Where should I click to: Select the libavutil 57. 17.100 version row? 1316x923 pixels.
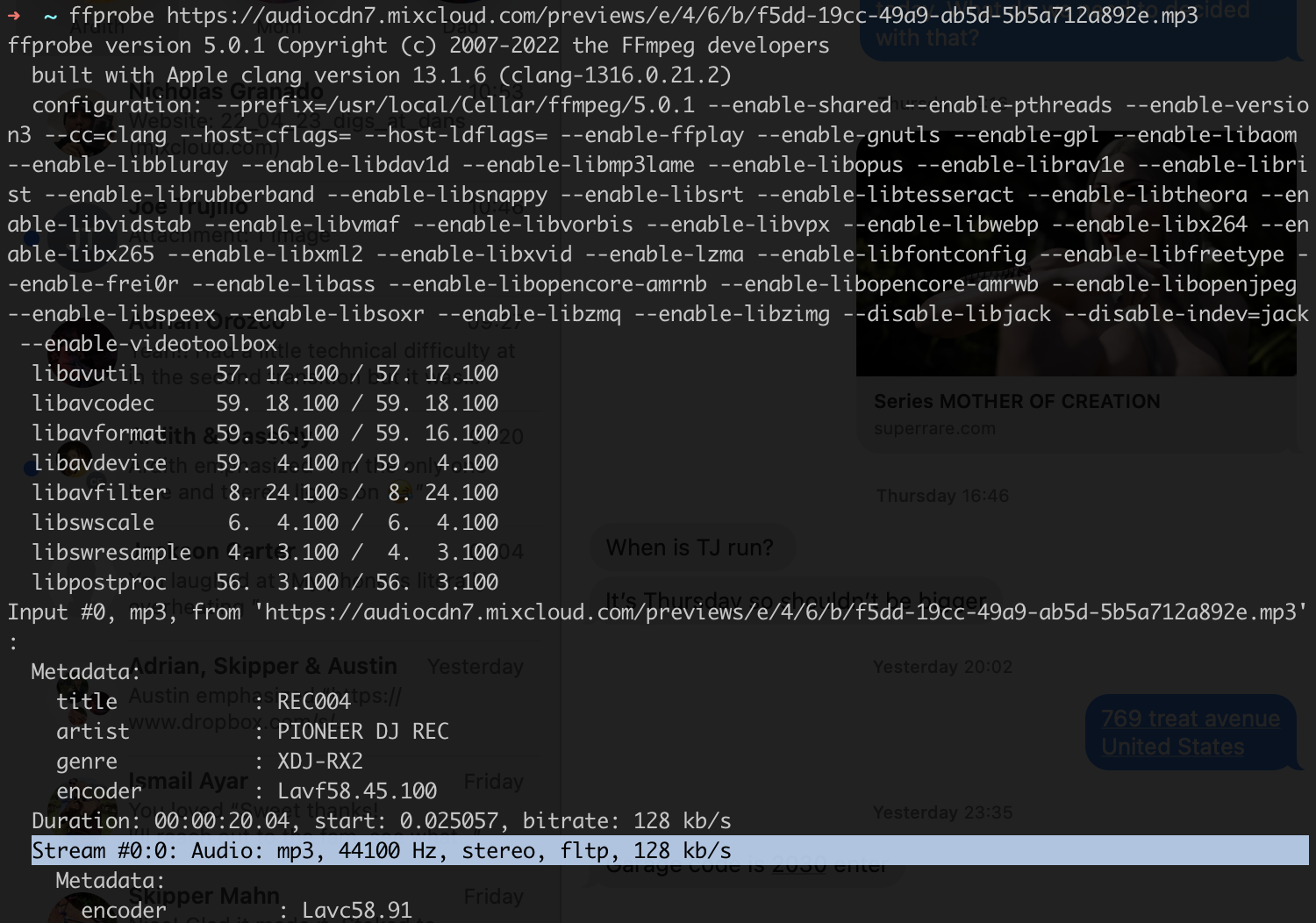(265, 374)
